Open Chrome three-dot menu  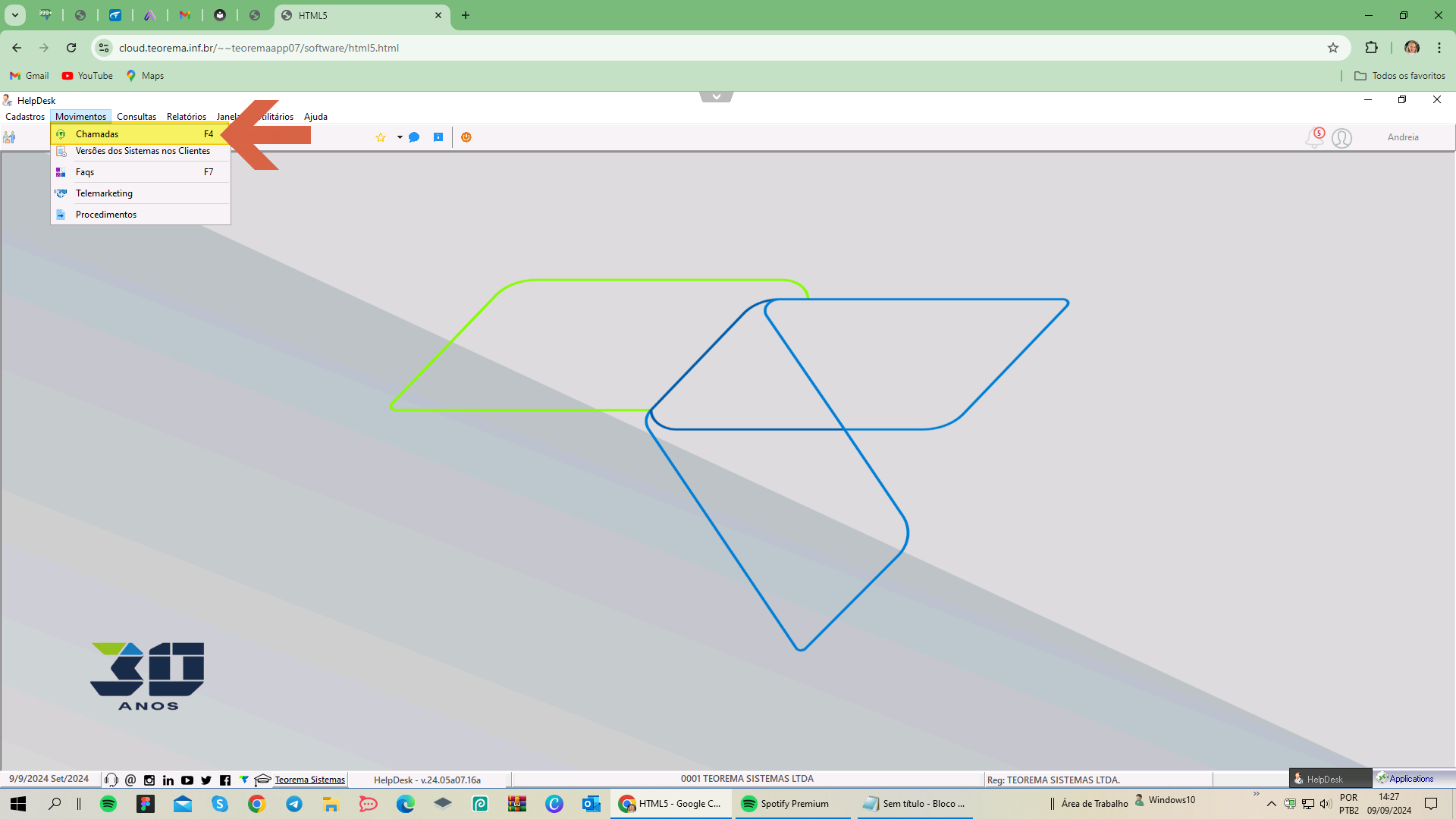pos(1439,48)
